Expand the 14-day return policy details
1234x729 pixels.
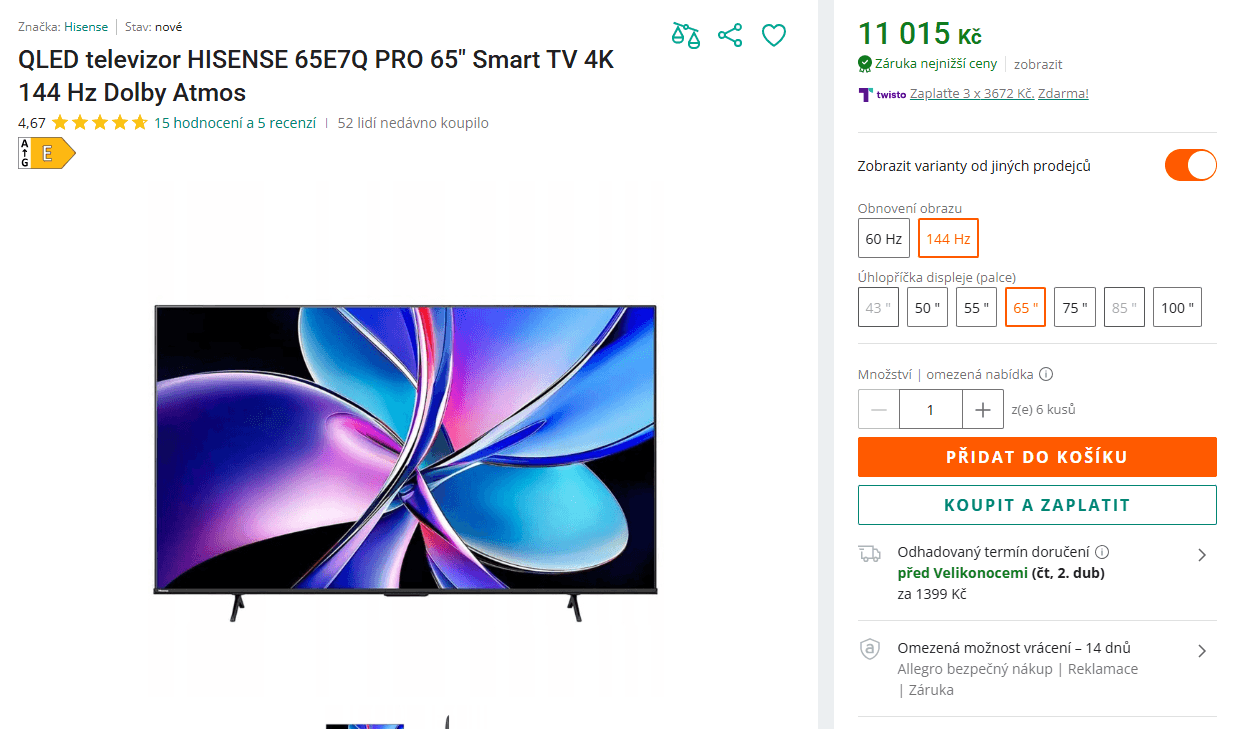(x=1202, y=650)
